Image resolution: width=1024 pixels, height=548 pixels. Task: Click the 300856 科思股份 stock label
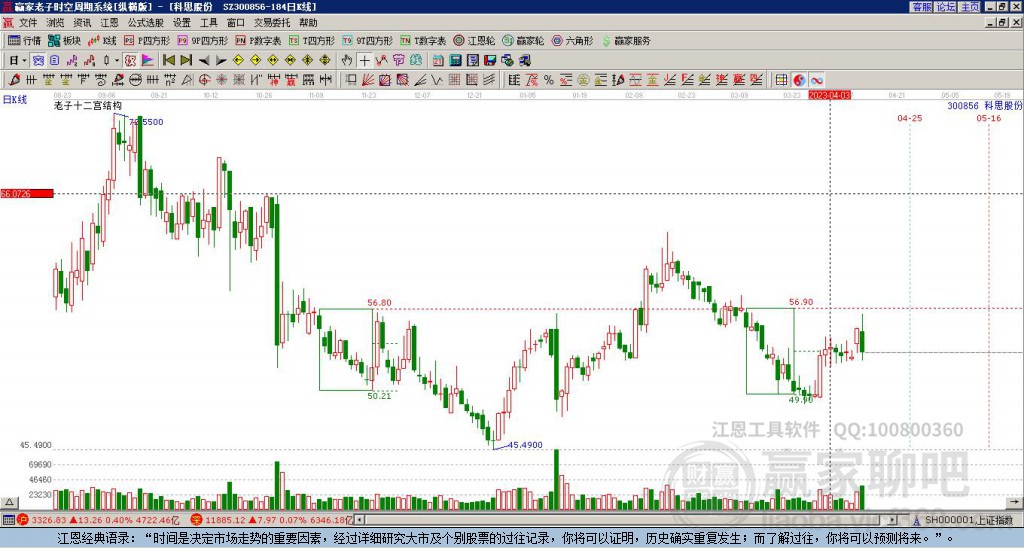(985, 105)
